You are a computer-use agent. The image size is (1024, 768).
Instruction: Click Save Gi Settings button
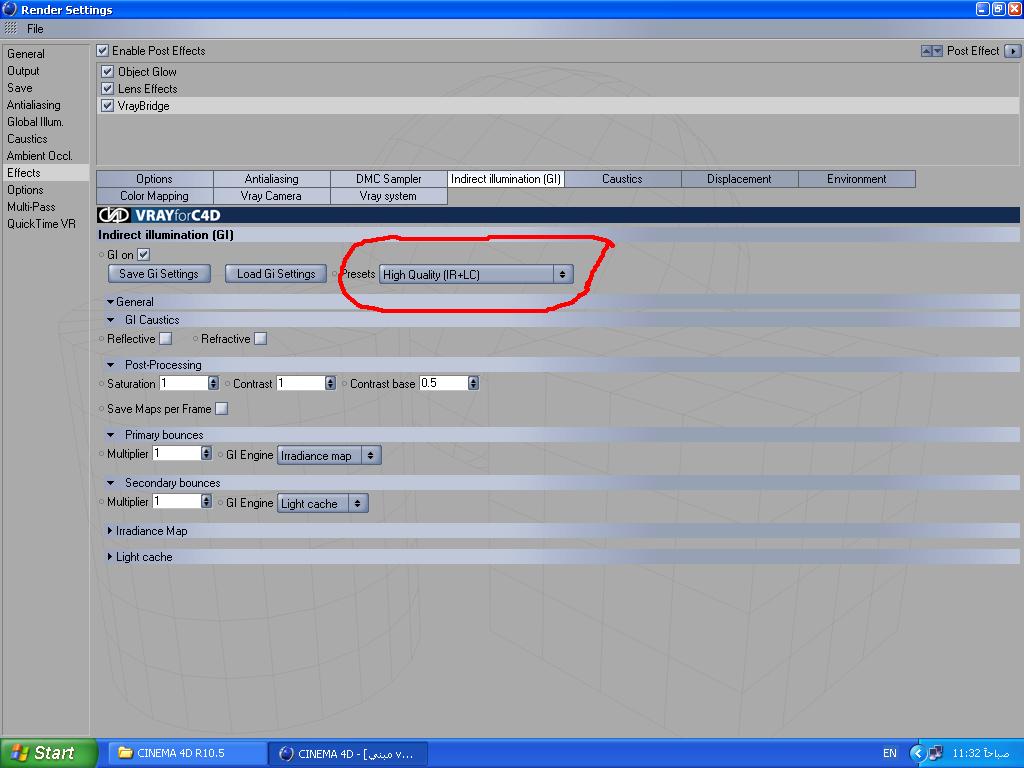[x=159, y=274]
